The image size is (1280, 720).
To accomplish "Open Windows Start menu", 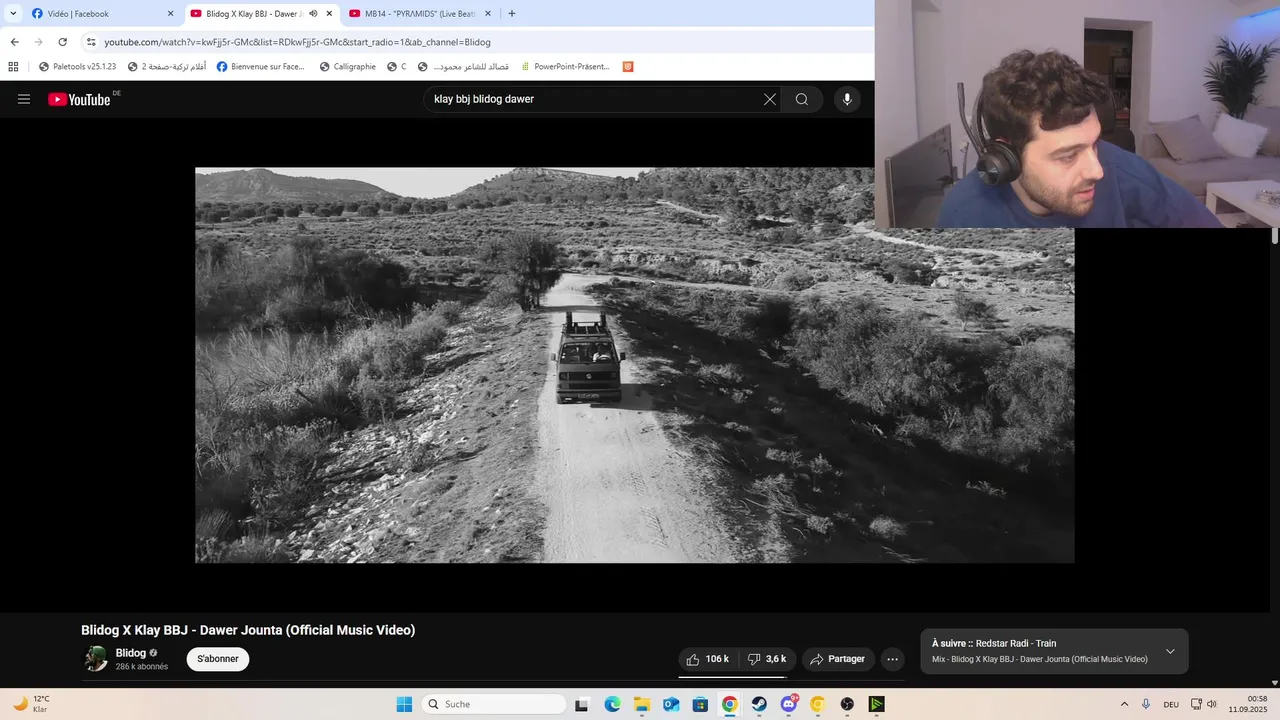I will [404, 704].
